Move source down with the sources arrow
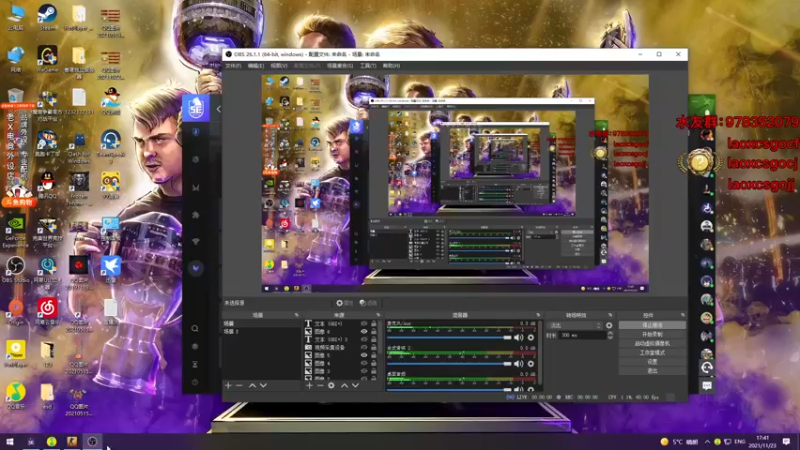This screenshot has width=800, height=450. [x=356, y=386]
